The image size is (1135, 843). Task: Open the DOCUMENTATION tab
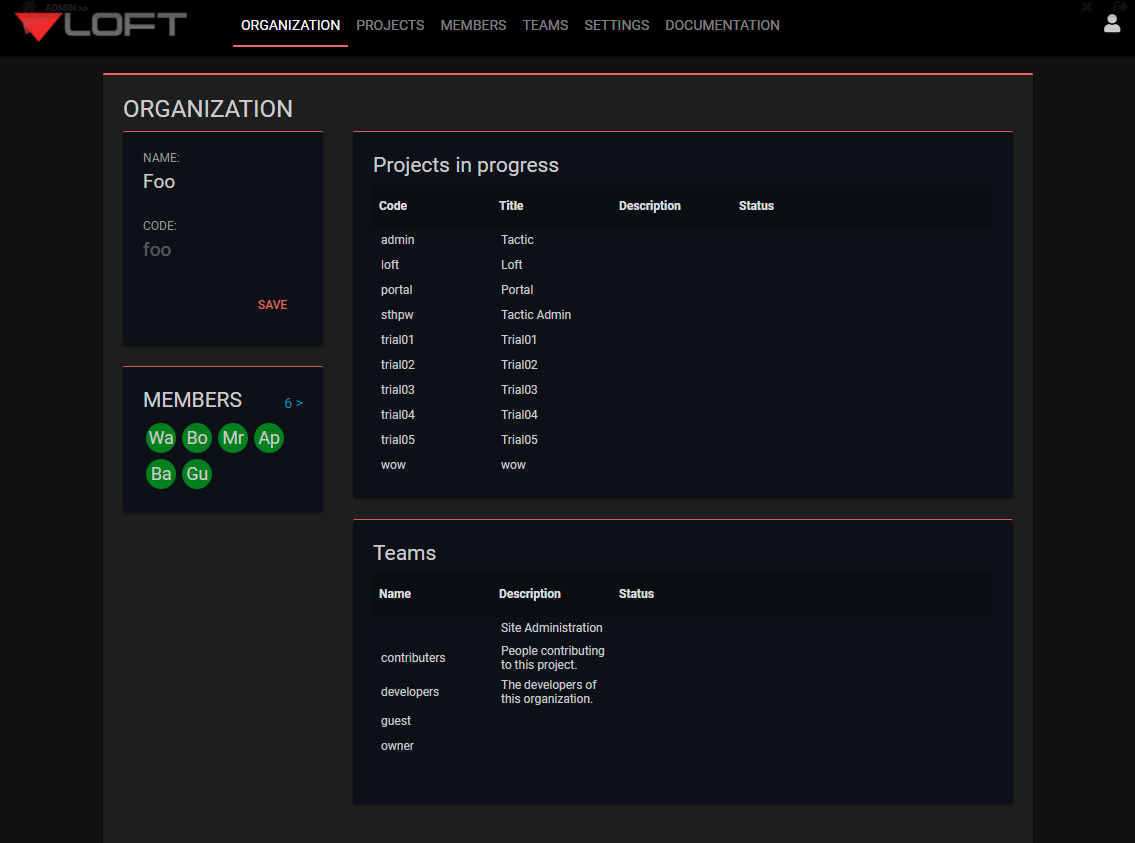(722, 25)
